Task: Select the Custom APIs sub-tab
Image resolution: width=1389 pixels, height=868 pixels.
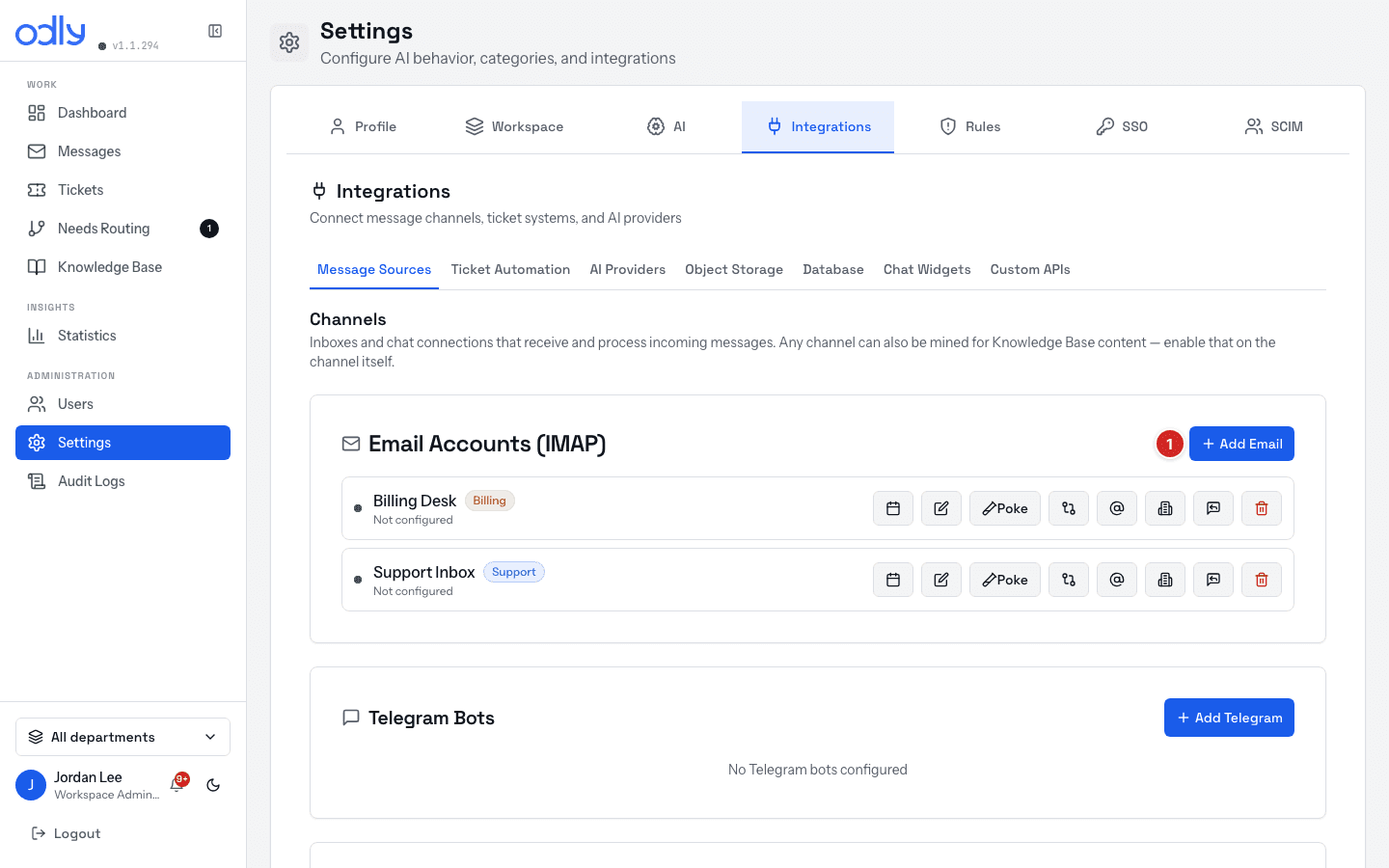Action: click(x=1030, y=270)
